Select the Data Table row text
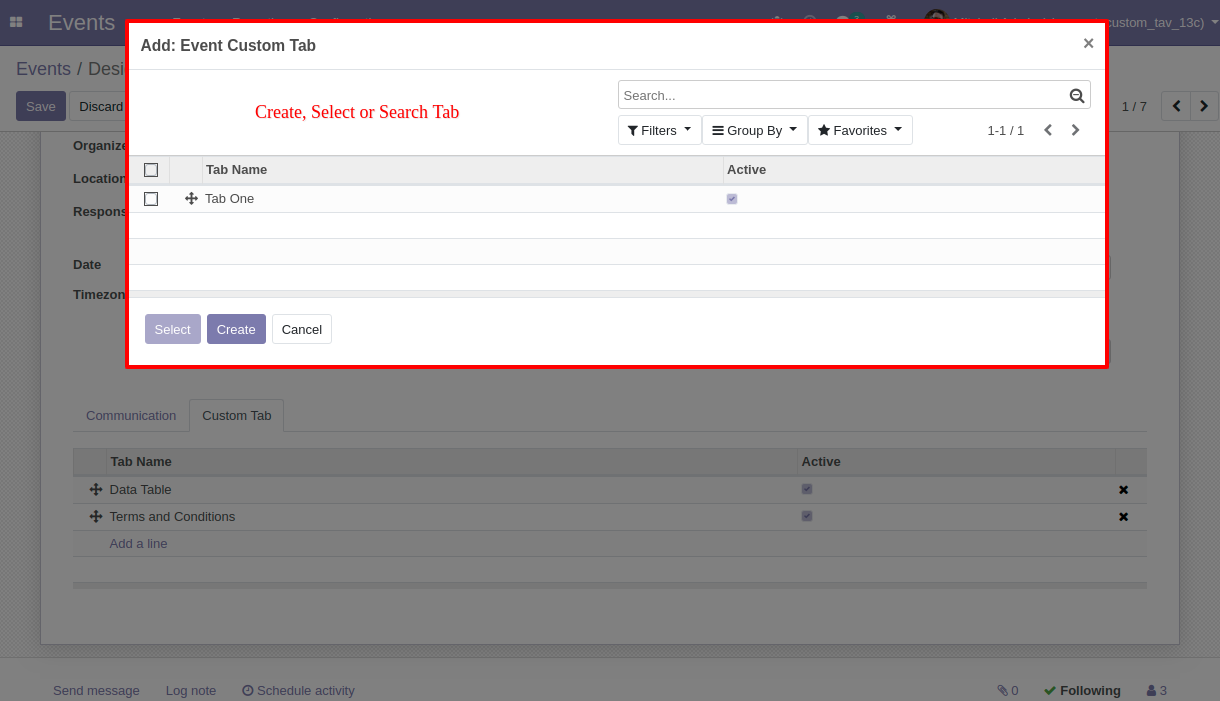 pyautogui.click(x=141, y=490)
